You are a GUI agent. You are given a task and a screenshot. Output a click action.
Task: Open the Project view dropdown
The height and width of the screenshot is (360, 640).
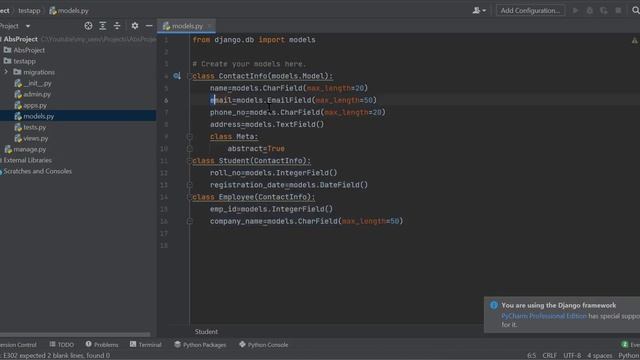[28, 26]
